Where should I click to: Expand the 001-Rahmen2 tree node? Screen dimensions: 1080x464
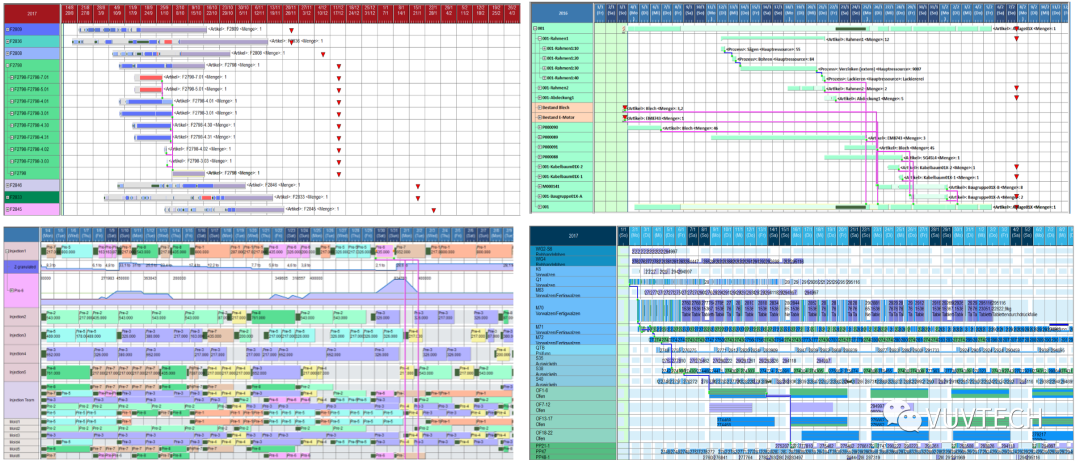[x=541, y=88]
